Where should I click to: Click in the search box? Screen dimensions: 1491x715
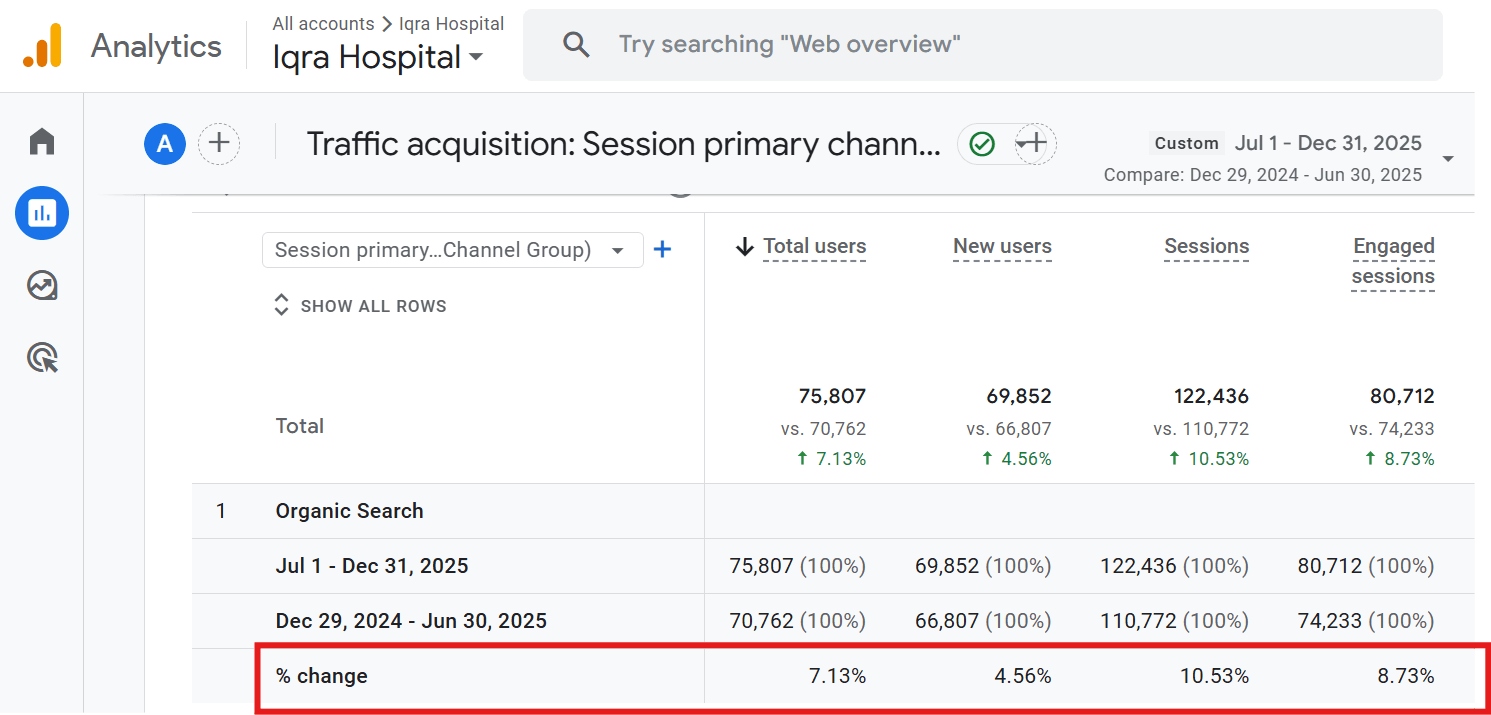(982, 45)
